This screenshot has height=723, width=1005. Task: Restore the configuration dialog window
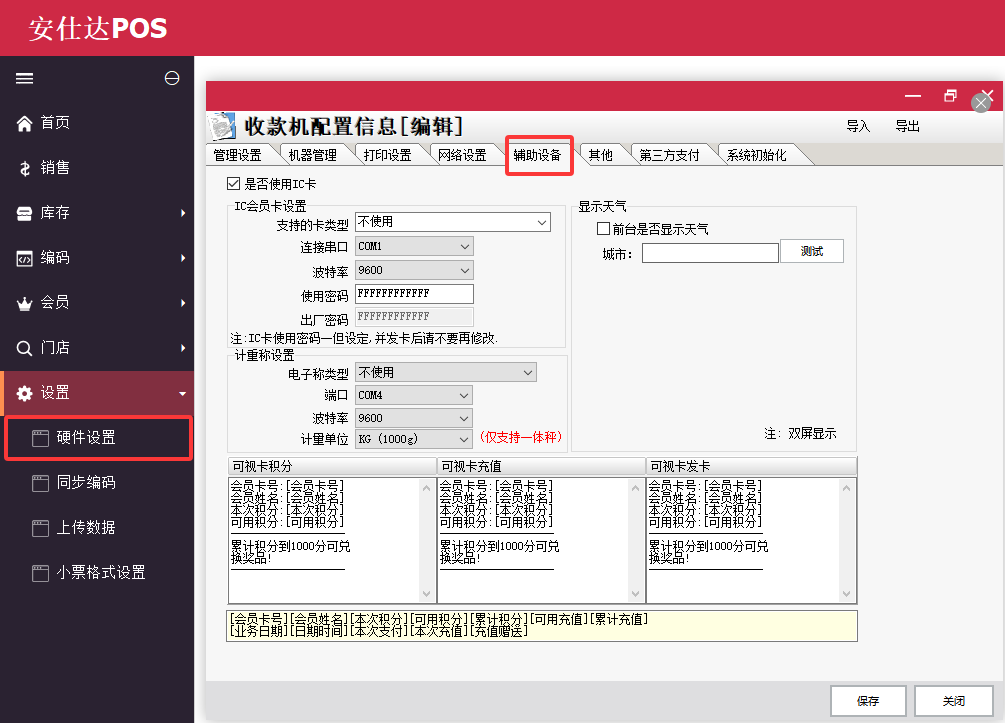(x=951, y=96)
